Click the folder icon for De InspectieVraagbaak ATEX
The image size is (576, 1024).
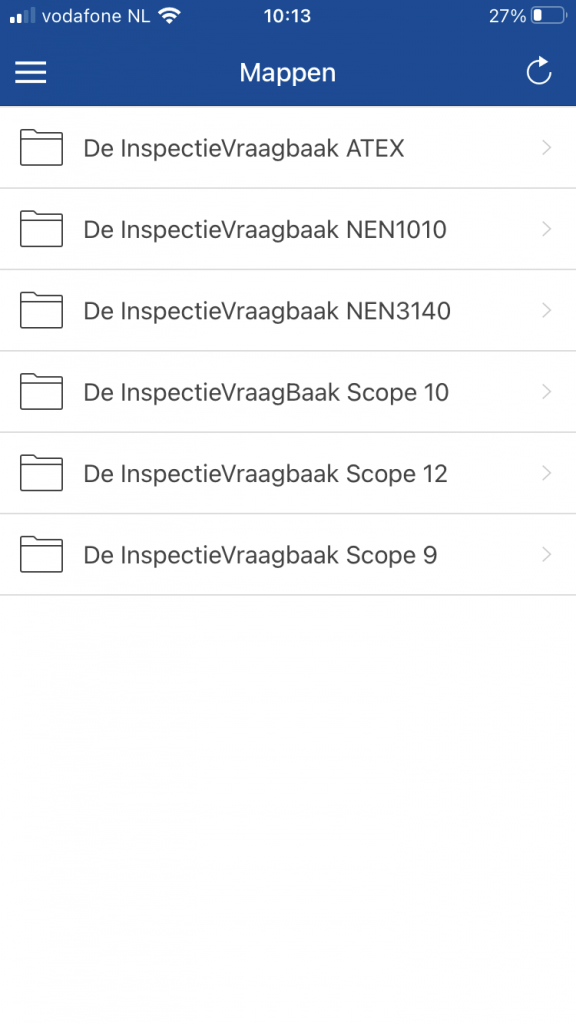click(41, 147)
